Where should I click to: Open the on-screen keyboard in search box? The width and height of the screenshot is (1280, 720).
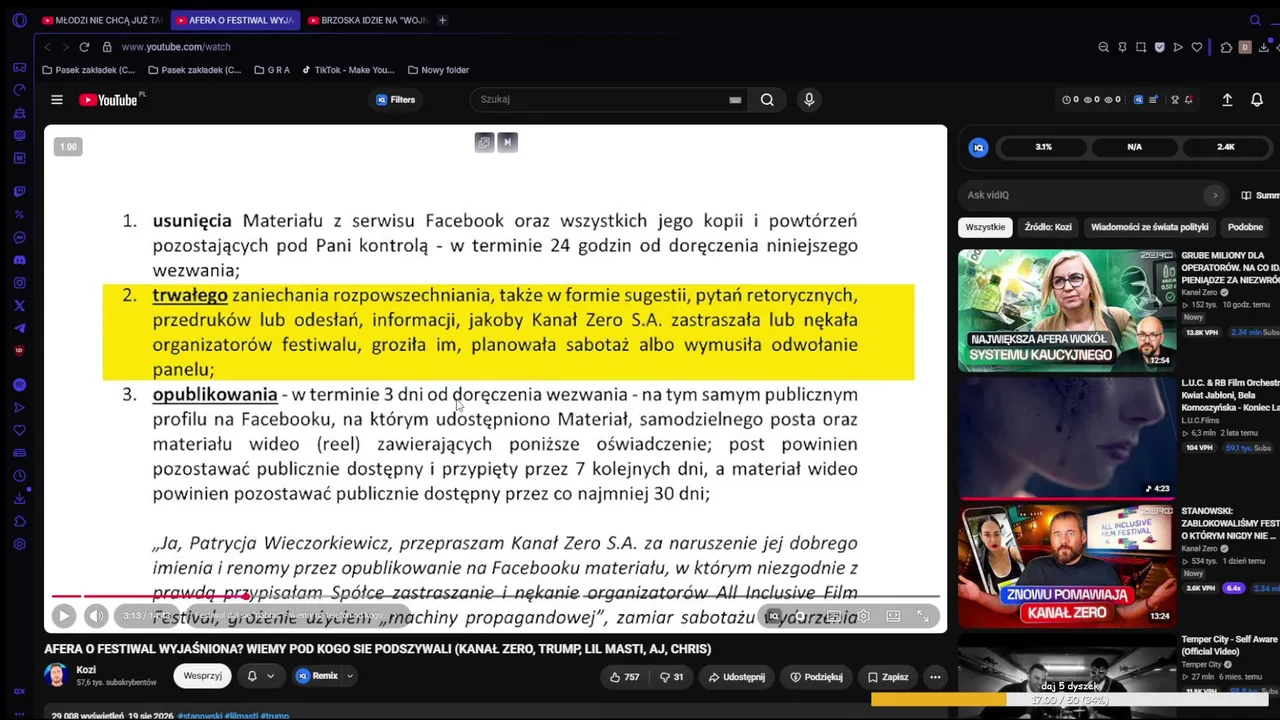tap(735, 100)
